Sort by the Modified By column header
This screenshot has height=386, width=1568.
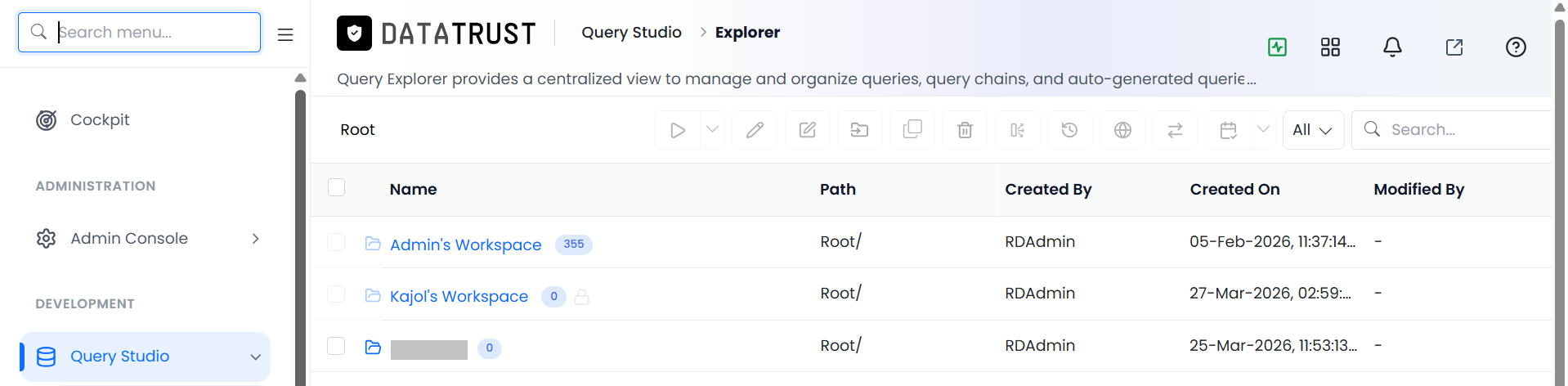pos(1418,189)
